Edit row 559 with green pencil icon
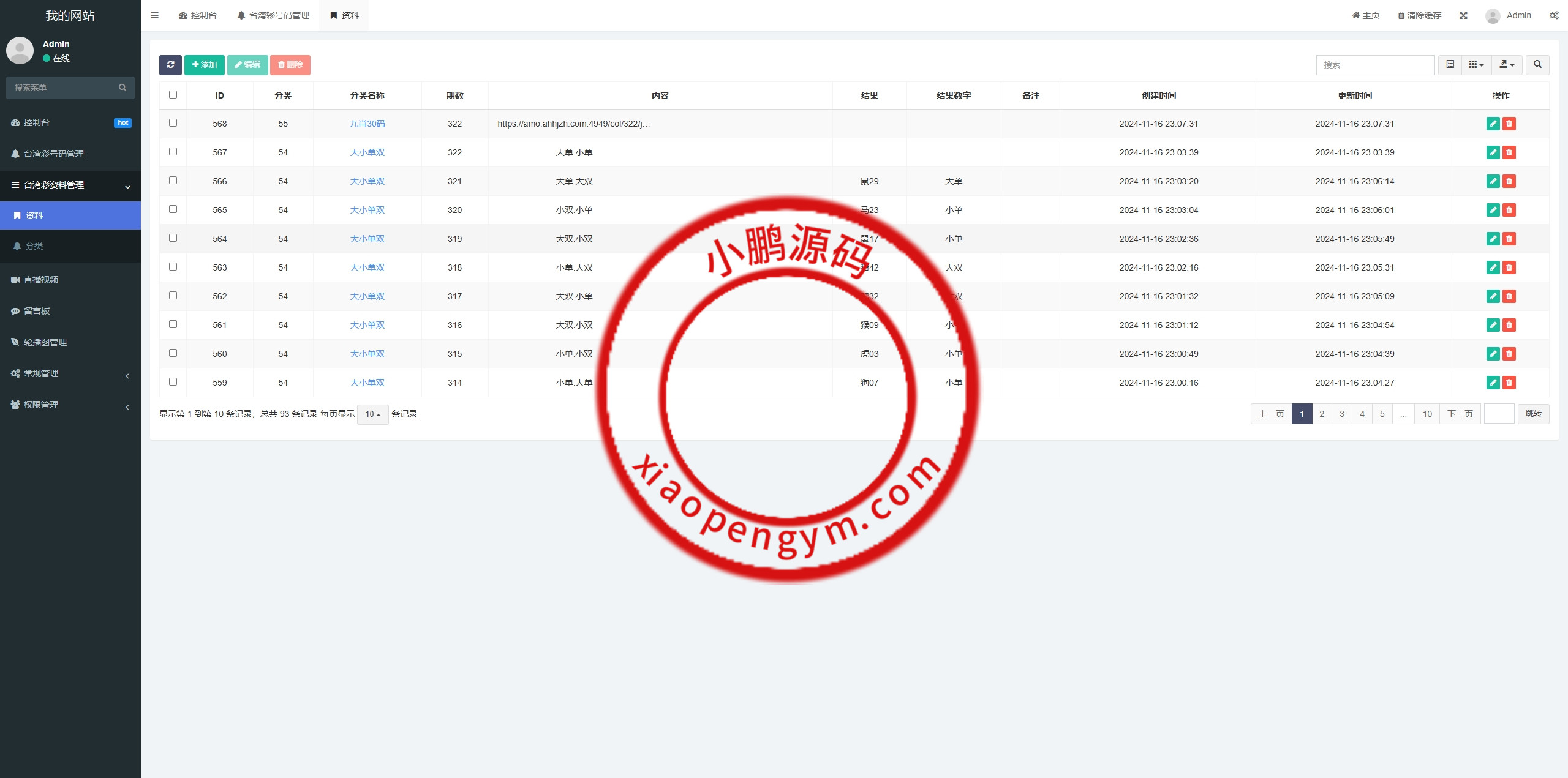 tap(1493, 383)
